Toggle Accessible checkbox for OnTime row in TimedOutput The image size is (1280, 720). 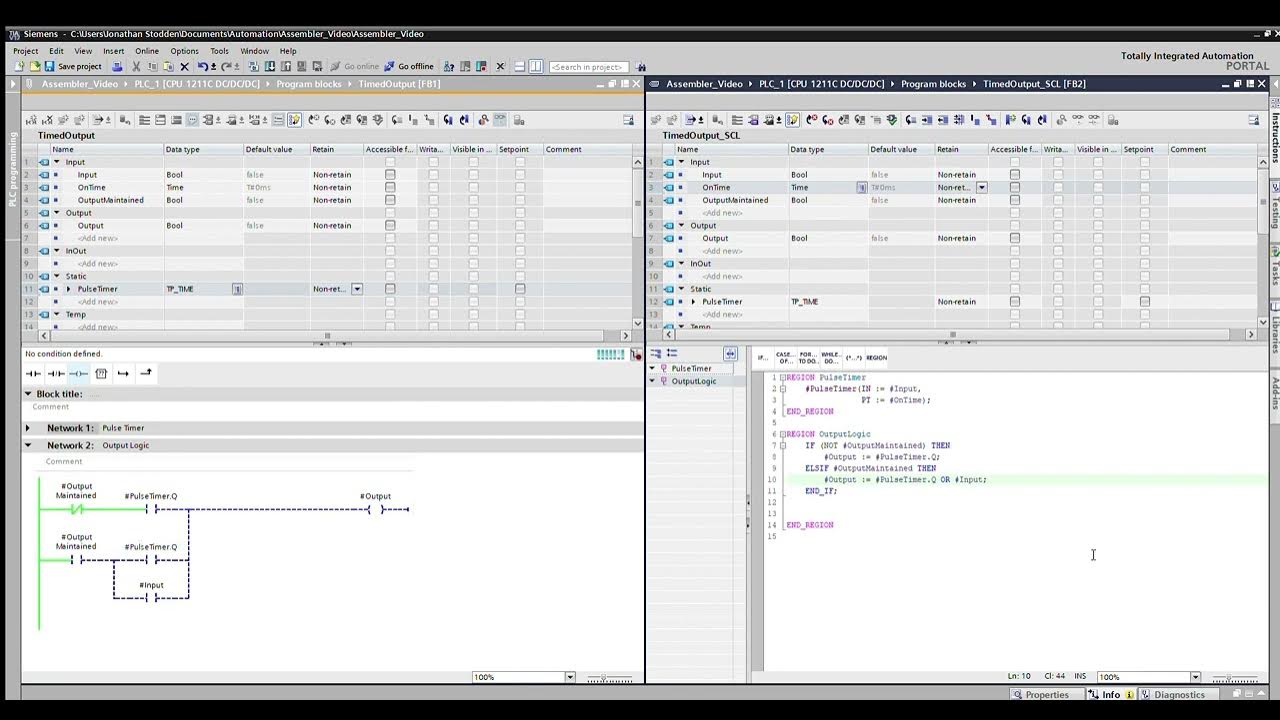(x=390, y=187)
